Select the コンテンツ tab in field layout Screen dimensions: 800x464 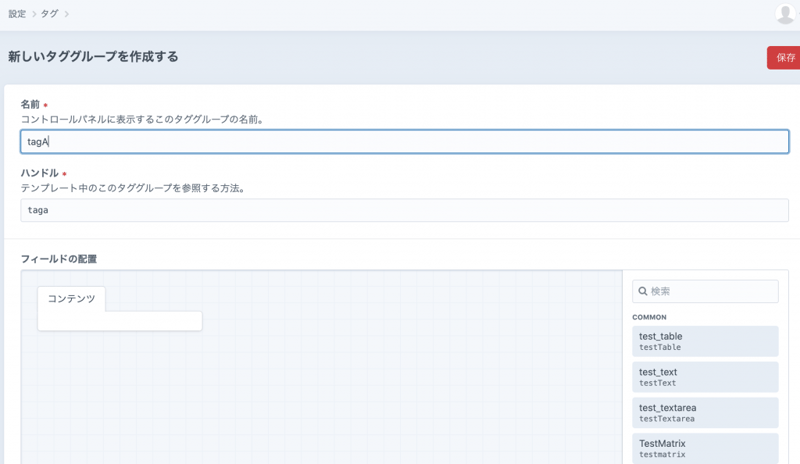coord(71,299)
